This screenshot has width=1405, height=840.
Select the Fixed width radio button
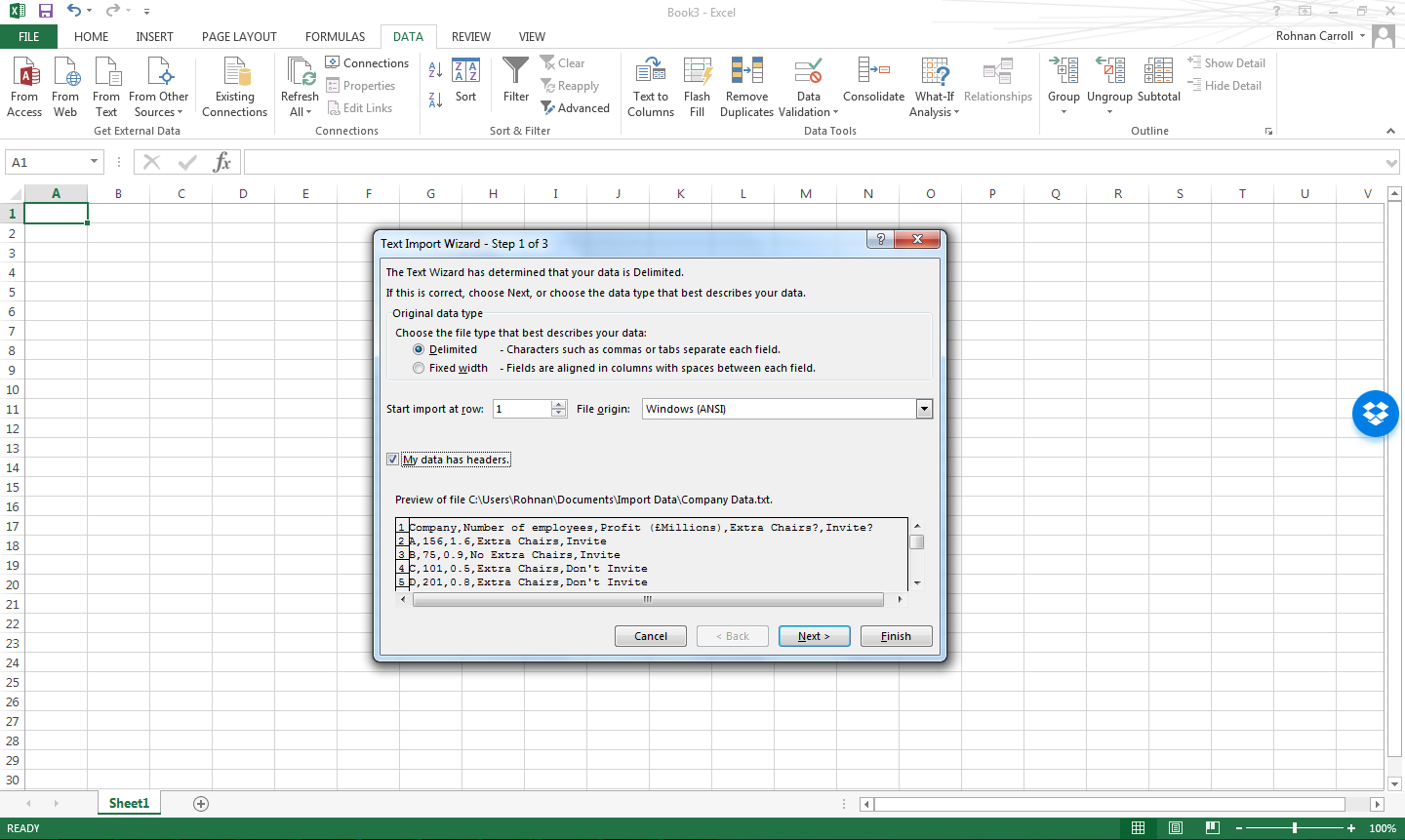point(419,368)
